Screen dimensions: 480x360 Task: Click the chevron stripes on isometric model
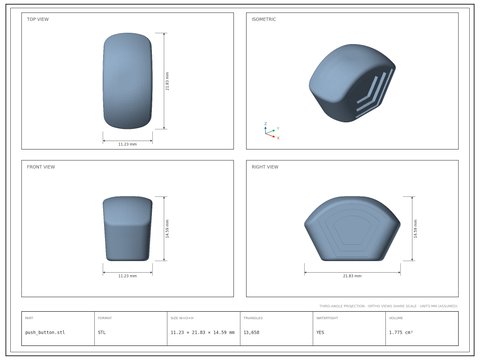(375, 93)
